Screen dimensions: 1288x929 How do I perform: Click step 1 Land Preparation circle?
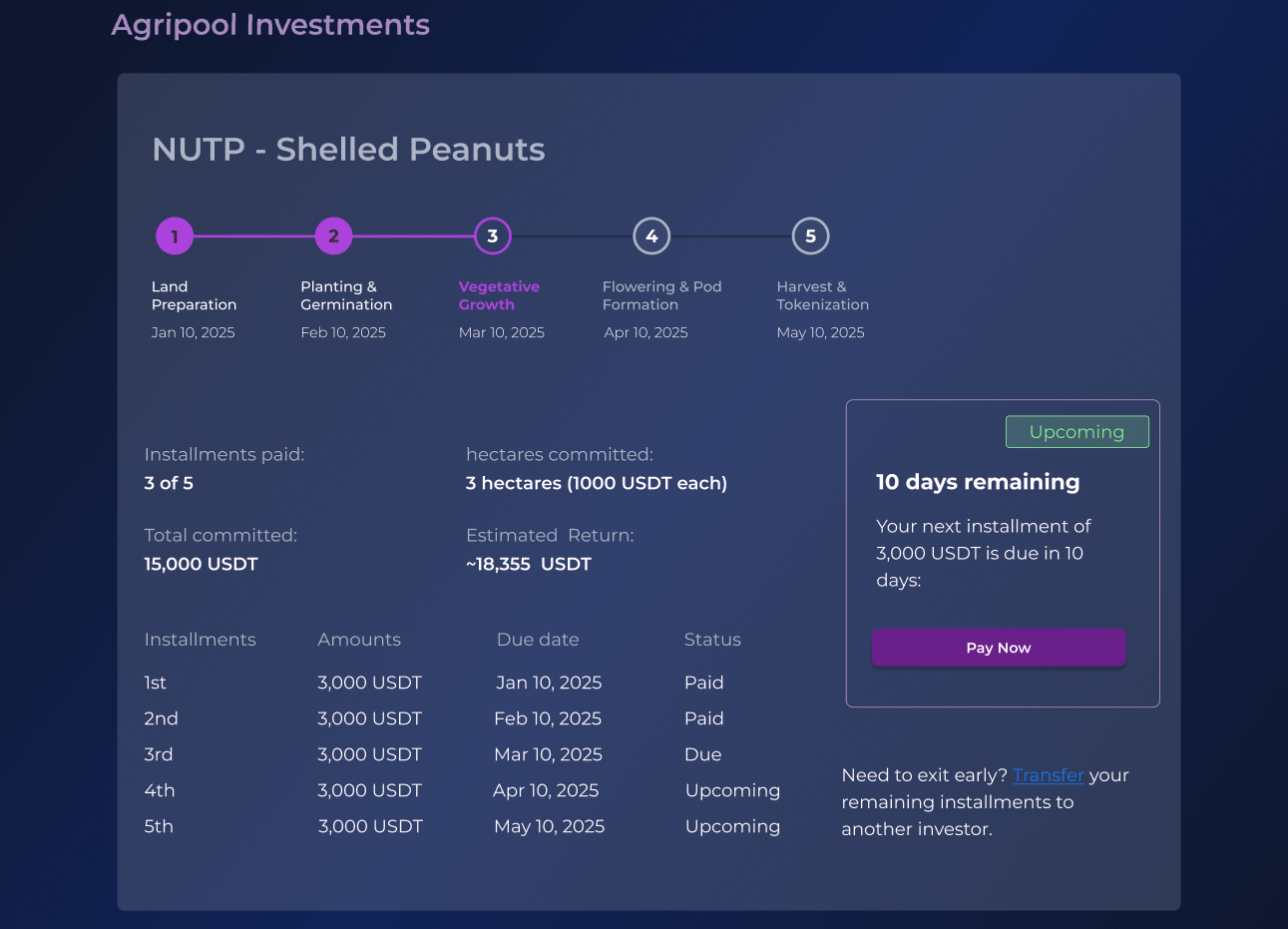(x=175, y=236)
